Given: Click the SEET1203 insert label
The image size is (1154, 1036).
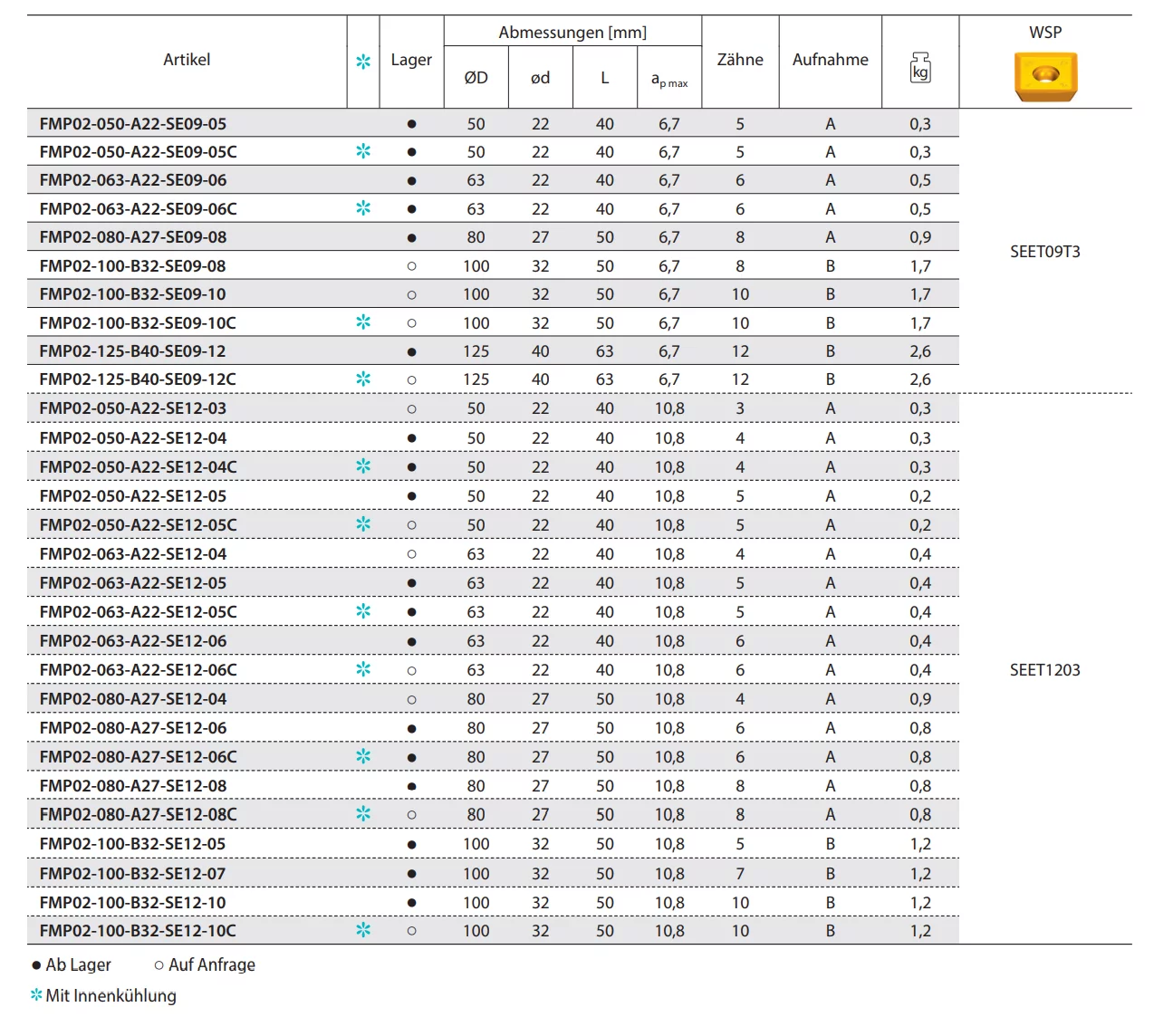Looking at the screenshot, I should 1045,670.
